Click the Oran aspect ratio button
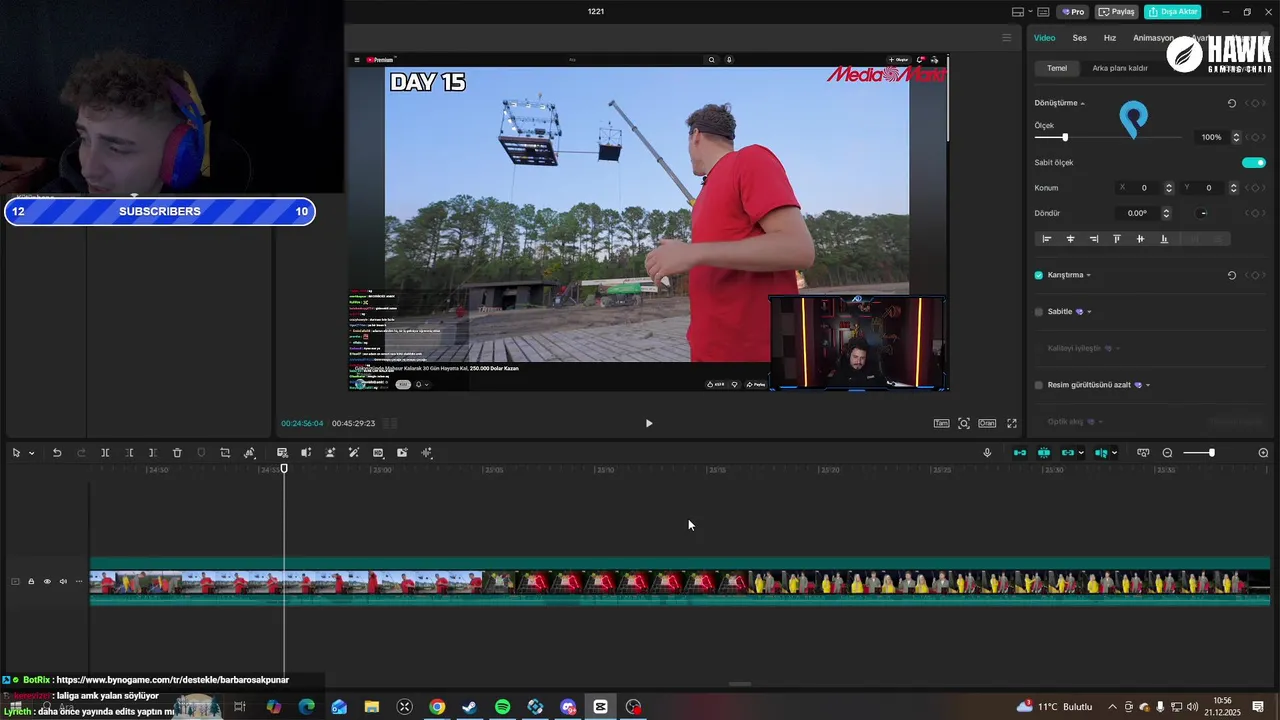Image resolution: width=1280 pixels, height=720 pixels. [987, 423]
